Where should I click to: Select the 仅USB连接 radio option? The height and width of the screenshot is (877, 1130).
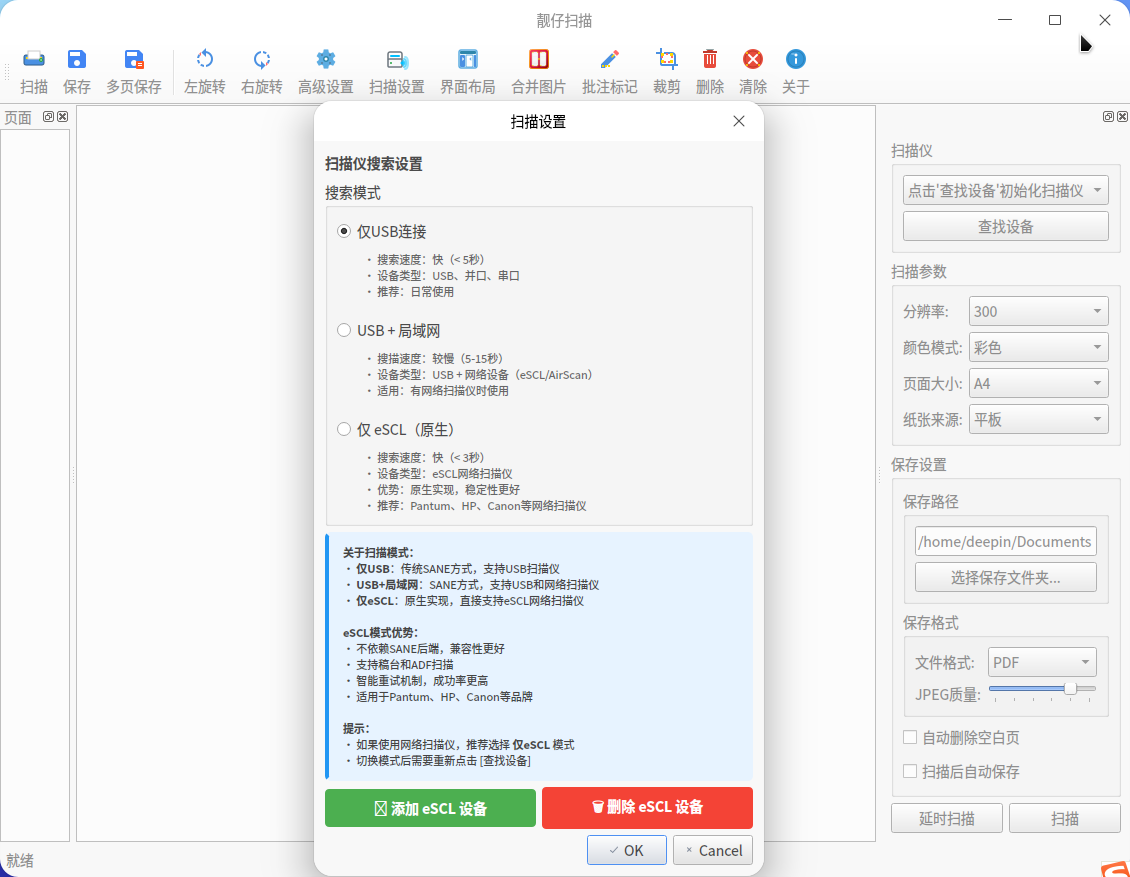pyautogui.click(x=344, y=231)
